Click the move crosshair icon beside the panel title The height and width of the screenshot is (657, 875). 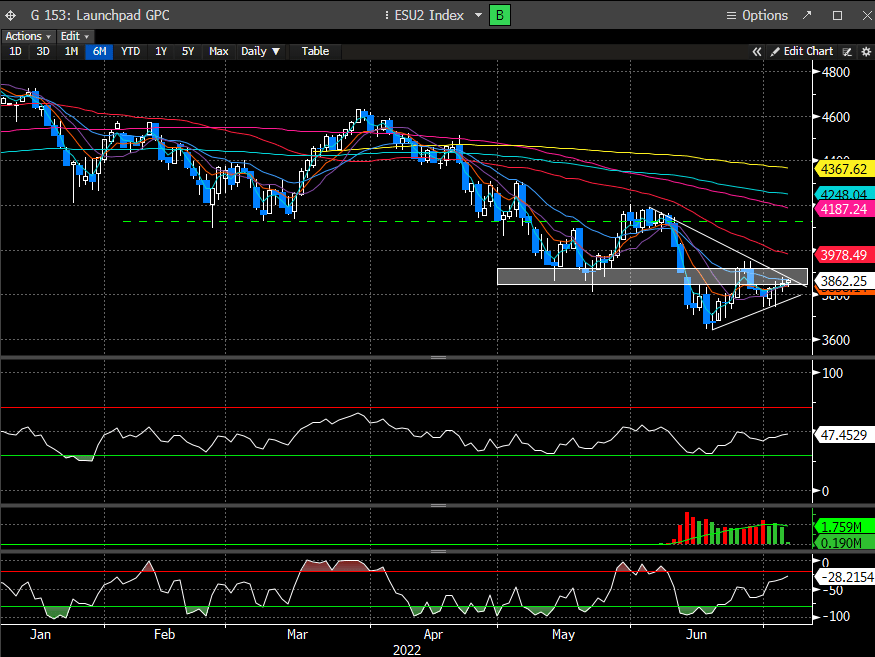(11, 15)
